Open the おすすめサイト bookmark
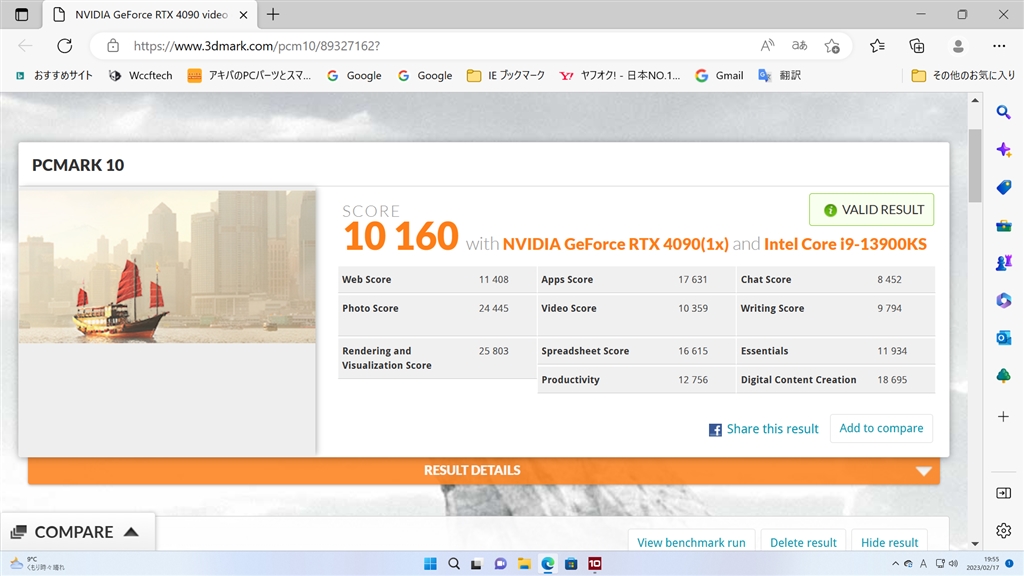Viewport: 1024px width, 576px height. coord(54,76)
